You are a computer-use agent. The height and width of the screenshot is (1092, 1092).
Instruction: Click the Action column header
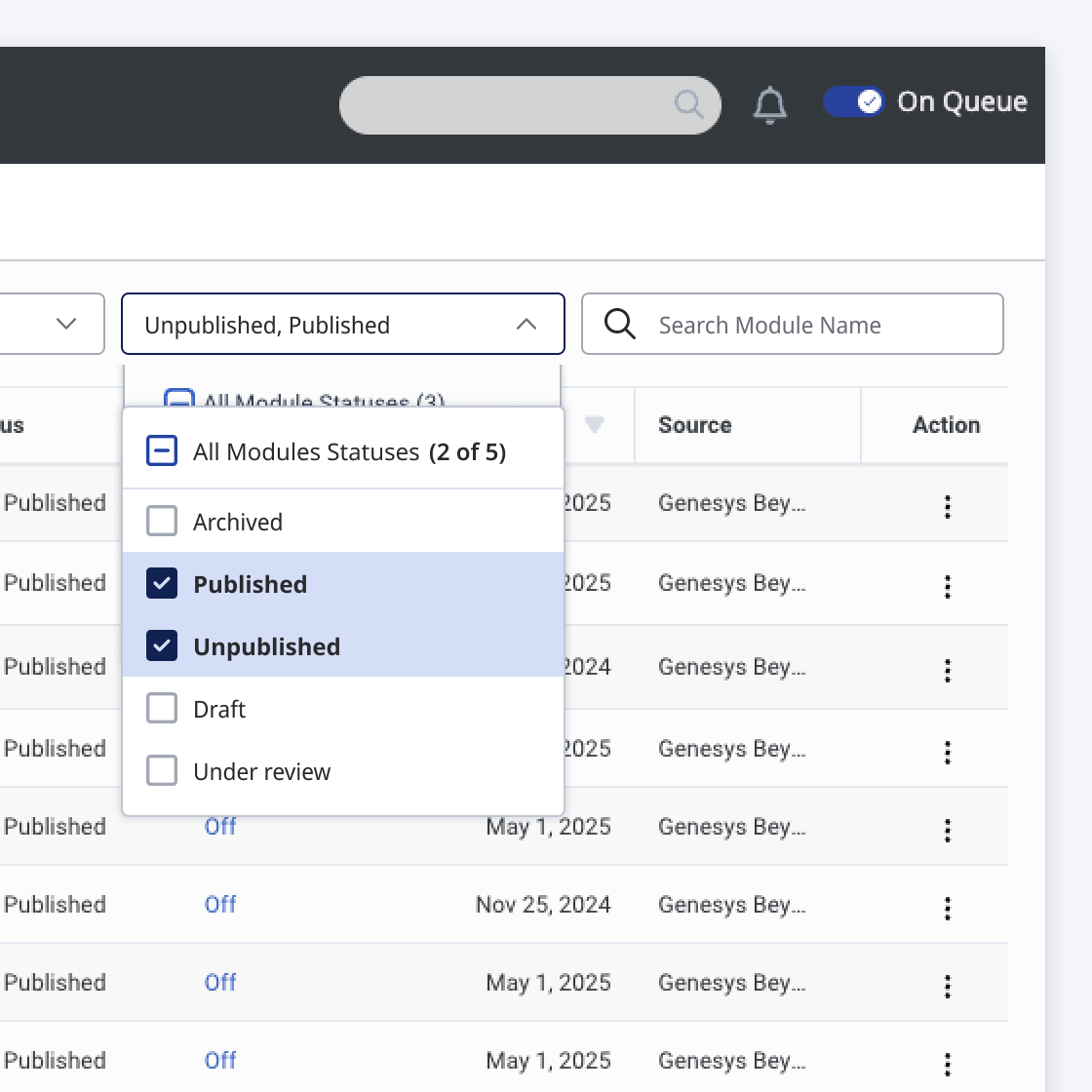[947, 425]
